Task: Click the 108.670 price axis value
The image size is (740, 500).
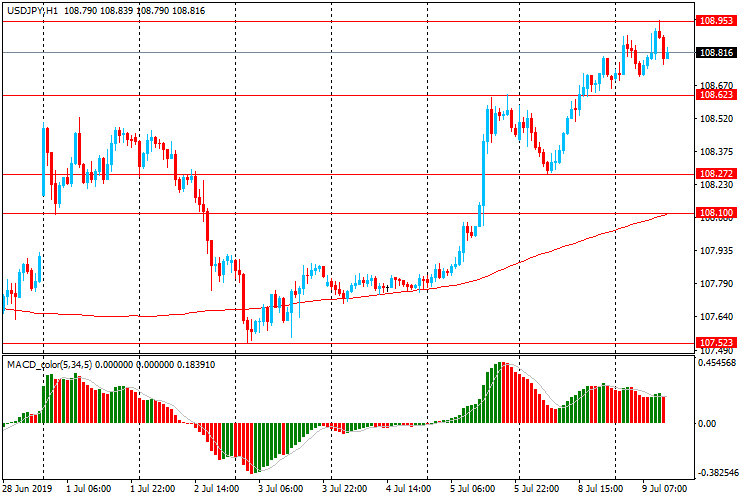Action: click(x=716, y=85)
